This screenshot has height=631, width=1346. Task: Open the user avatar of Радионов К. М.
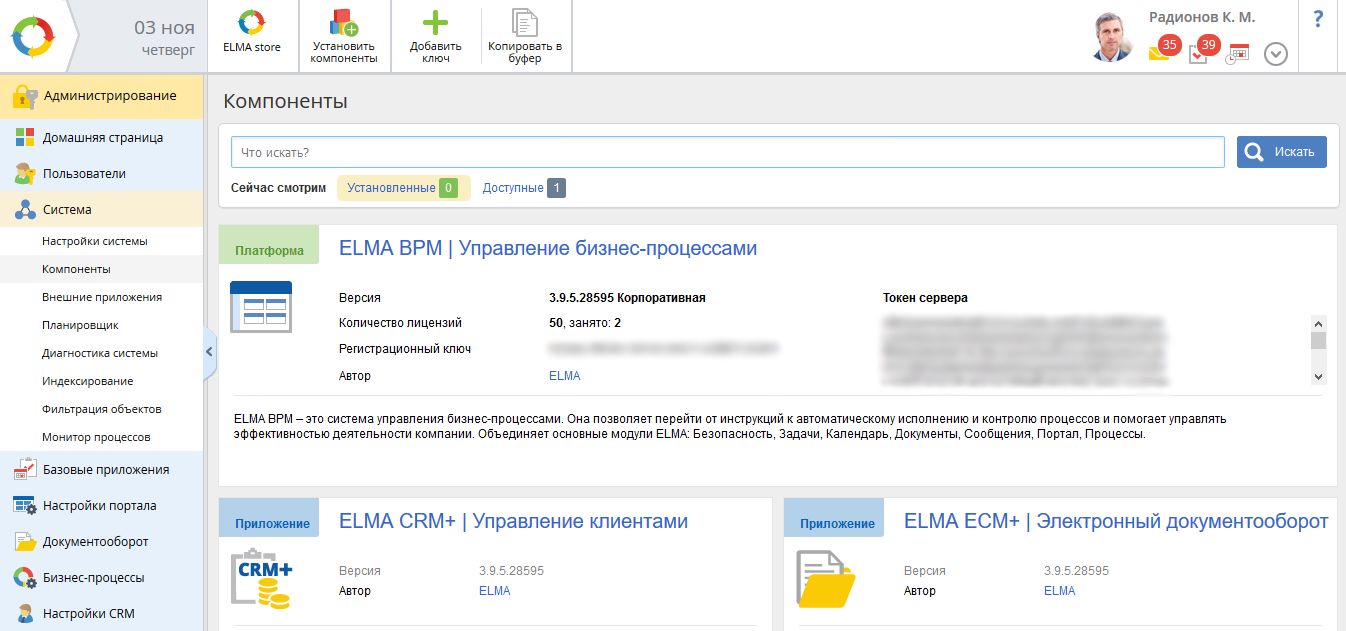pos(1113,37)
